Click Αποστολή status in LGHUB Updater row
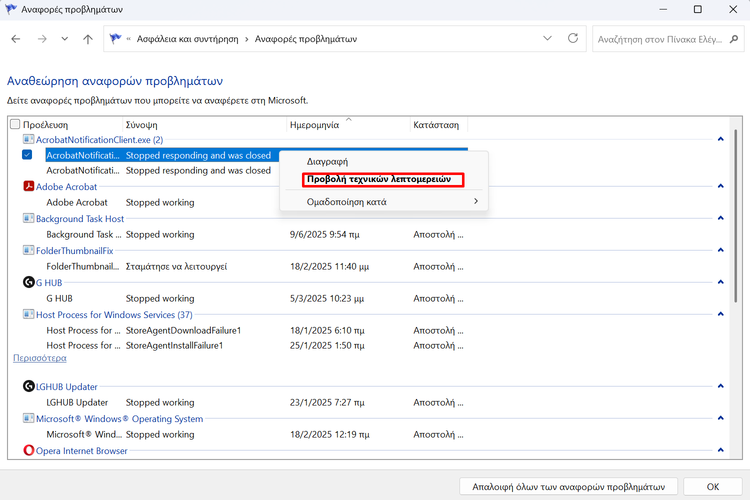The height and width of the screenshot is (500, 750). coord(438,402)
